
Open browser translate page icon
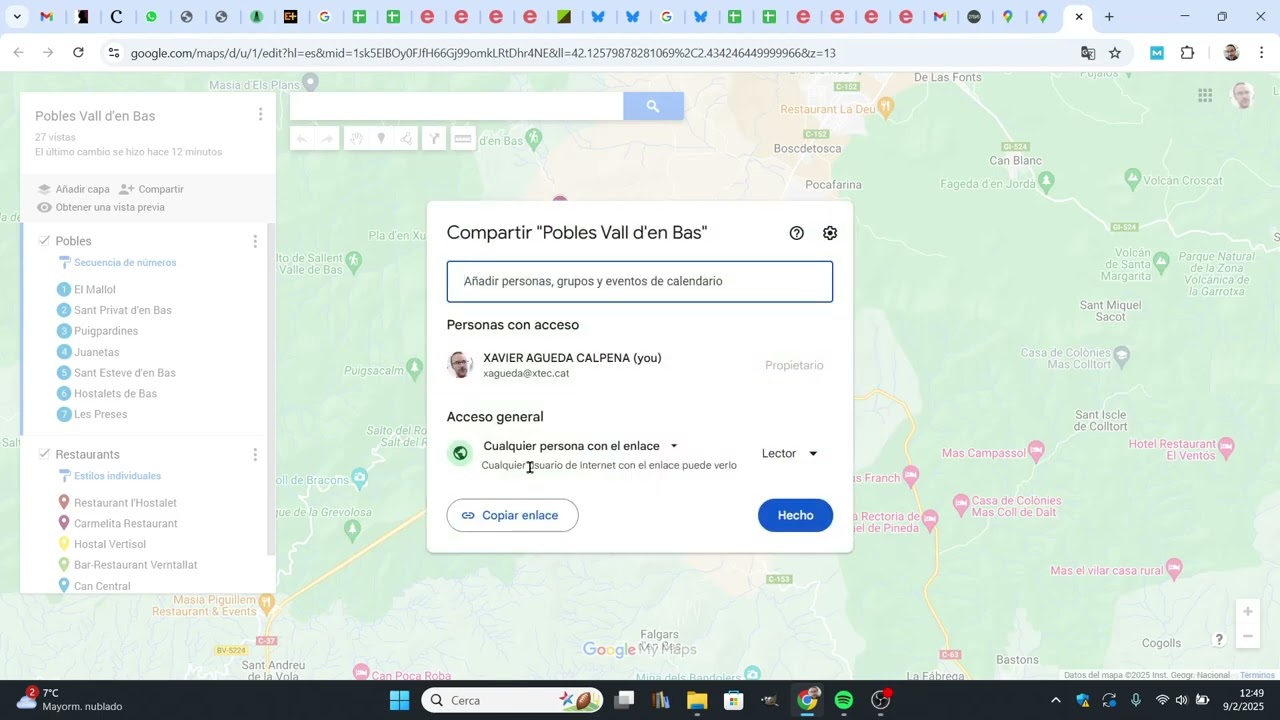point(1088,53)
